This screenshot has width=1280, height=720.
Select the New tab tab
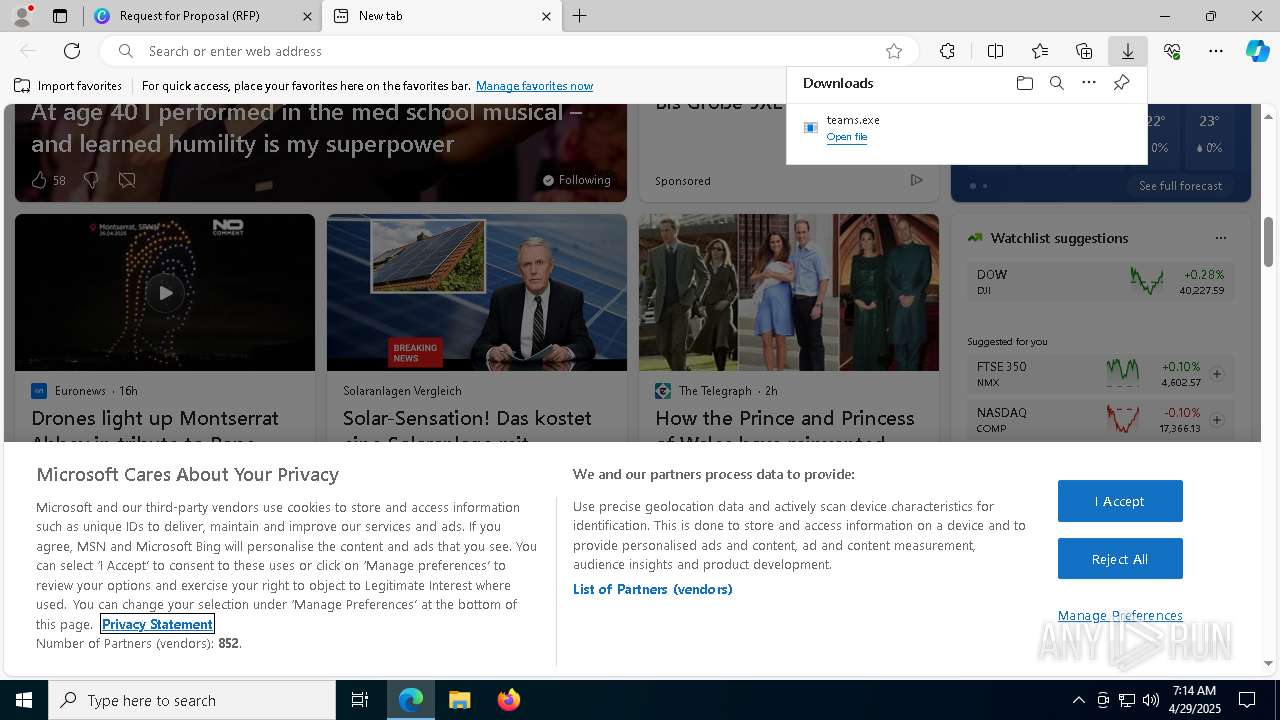[x=440, y=16]
